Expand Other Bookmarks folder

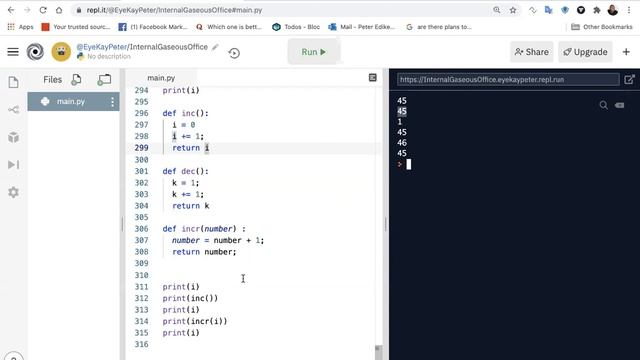tap(602, 27)
